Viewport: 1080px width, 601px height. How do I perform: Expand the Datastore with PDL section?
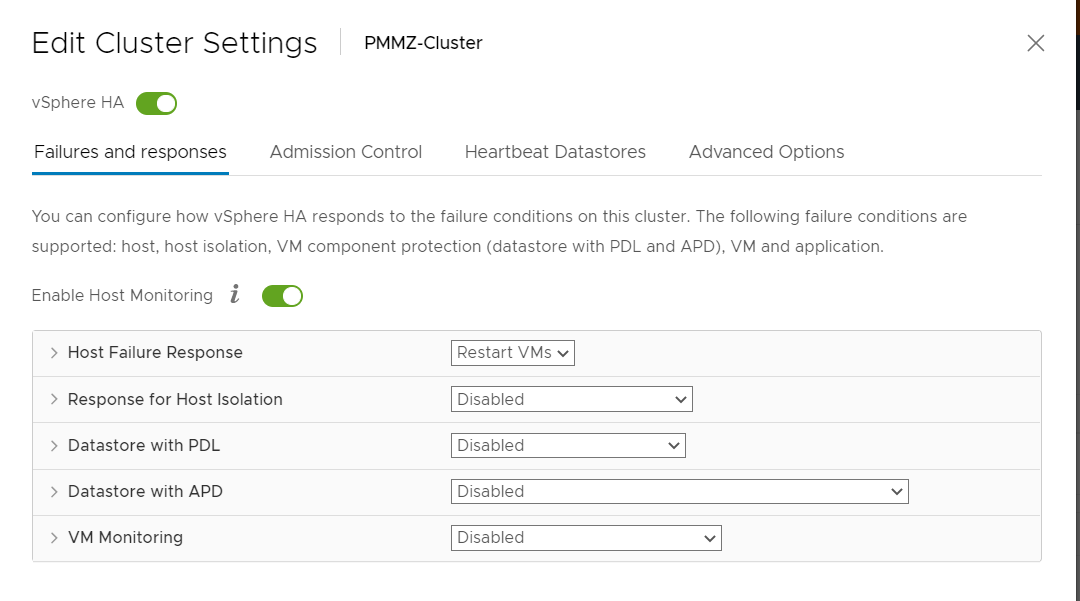pos(54,445)
